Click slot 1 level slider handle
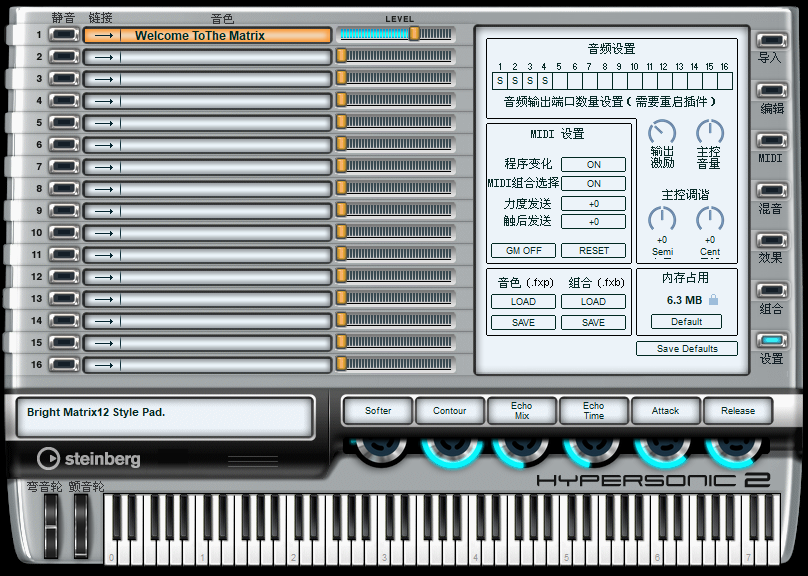Screen dimensions: 808x576 click(x=414, y=34)
